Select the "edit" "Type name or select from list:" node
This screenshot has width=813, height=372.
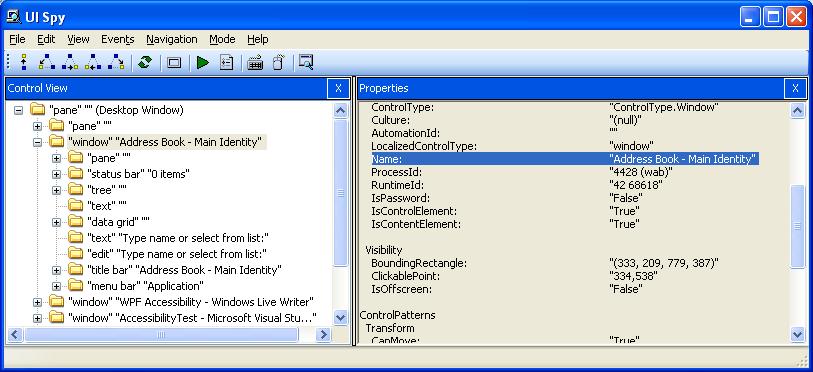[x=177, y=254]
